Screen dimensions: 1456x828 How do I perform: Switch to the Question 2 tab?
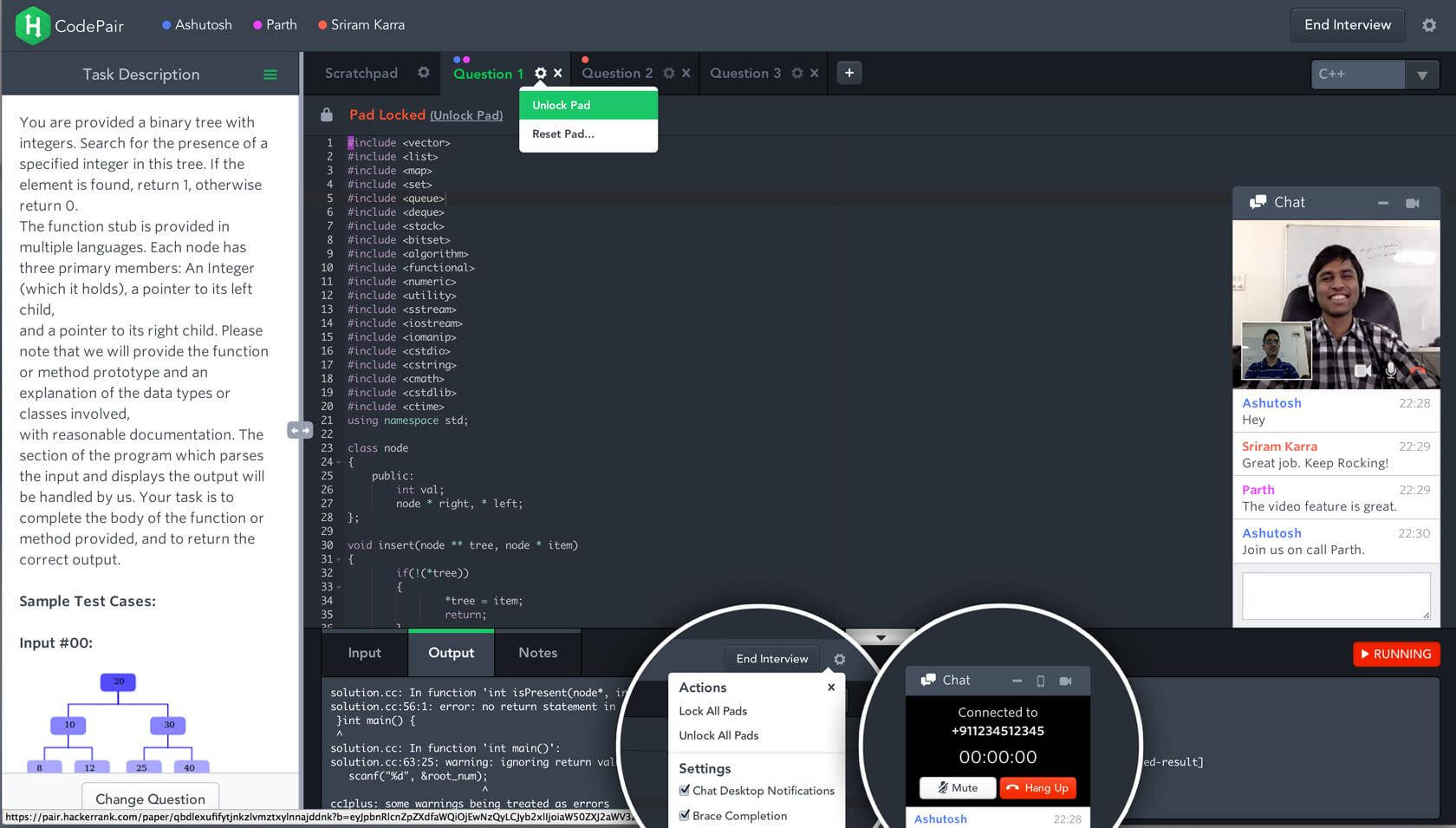coord(617,74)
